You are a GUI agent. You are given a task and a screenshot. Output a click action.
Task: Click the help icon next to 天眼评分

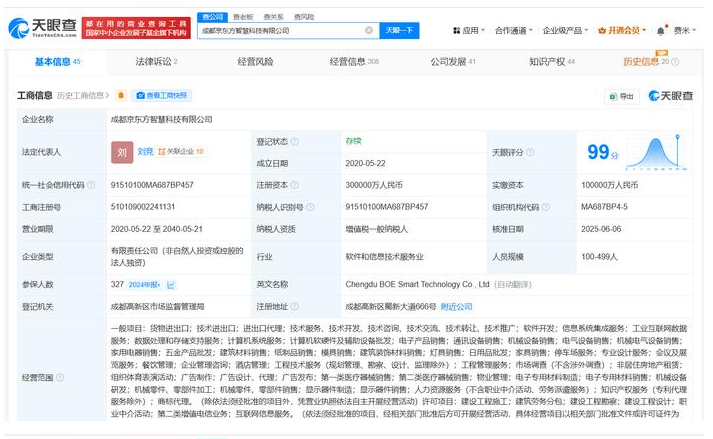pyautogui.click(x=530, y=152)
